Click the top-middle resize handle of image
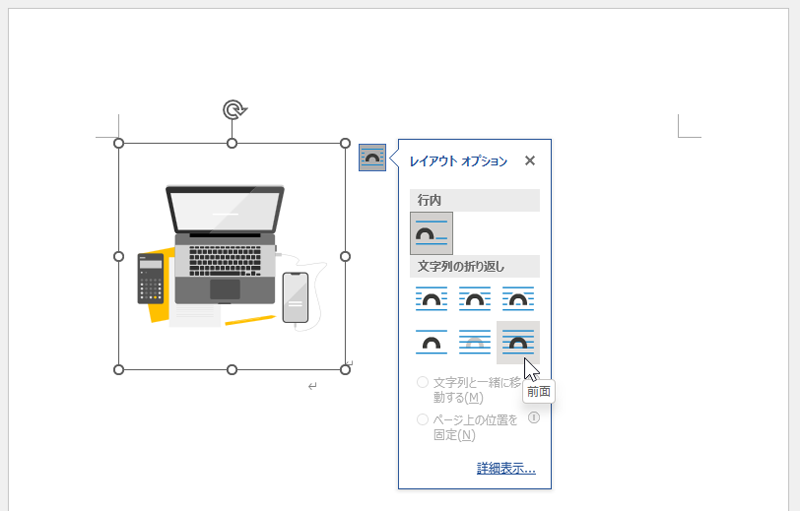The width and height of the screenshot is (800, 511). [x=232, y=143]
